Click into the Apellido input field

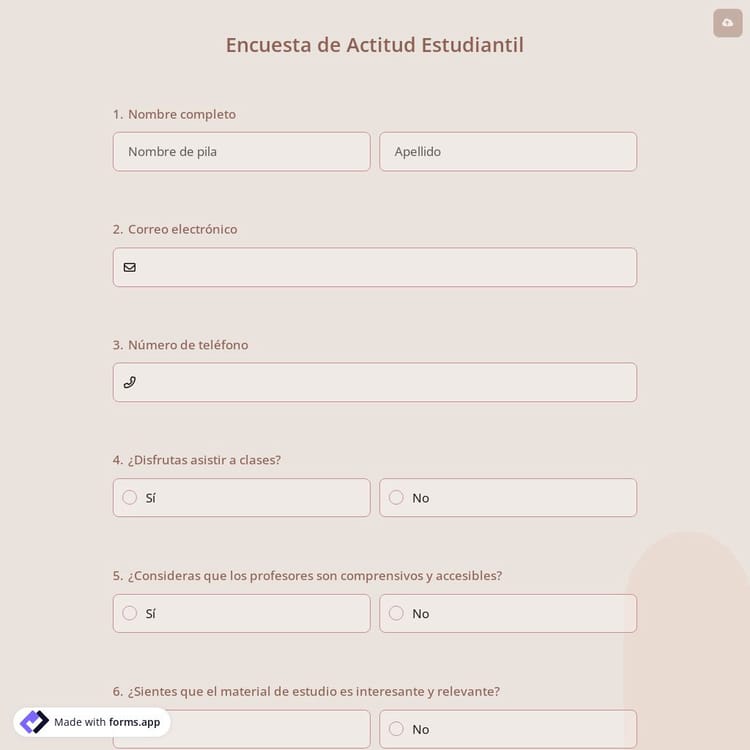tap(508, 152)
